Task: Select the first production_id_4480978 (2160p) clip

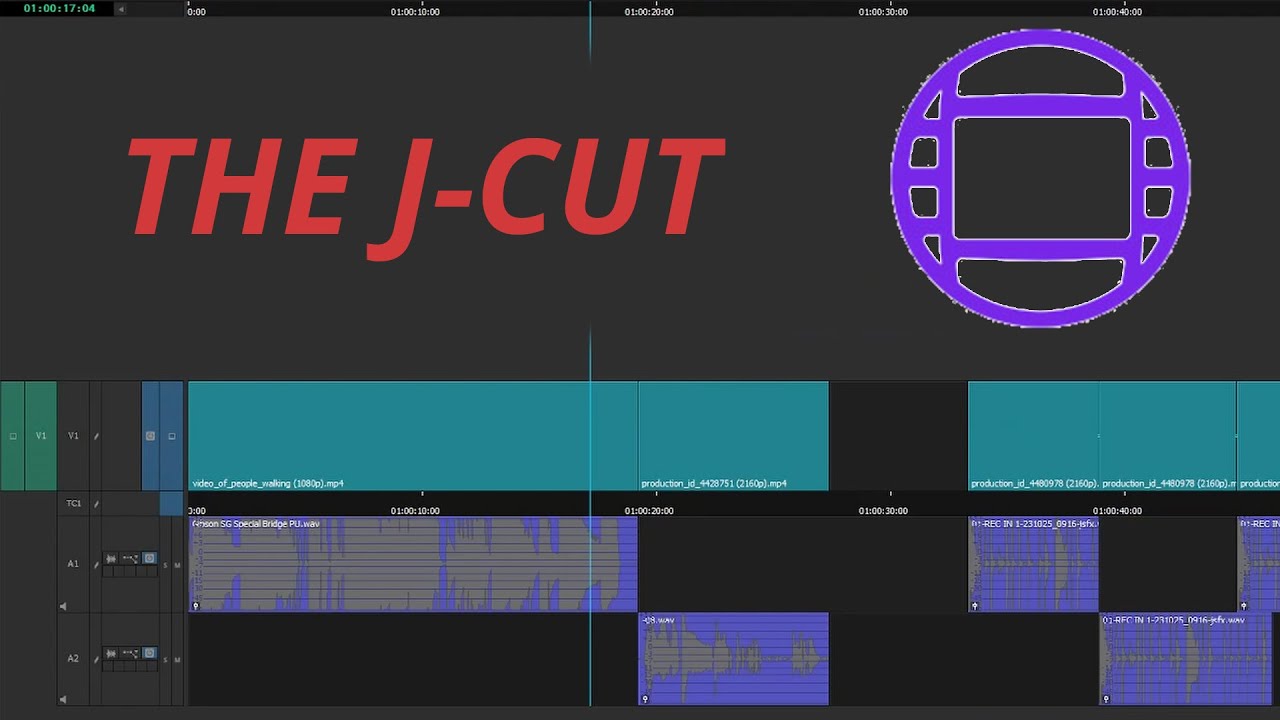Action: click(1033, 436)
